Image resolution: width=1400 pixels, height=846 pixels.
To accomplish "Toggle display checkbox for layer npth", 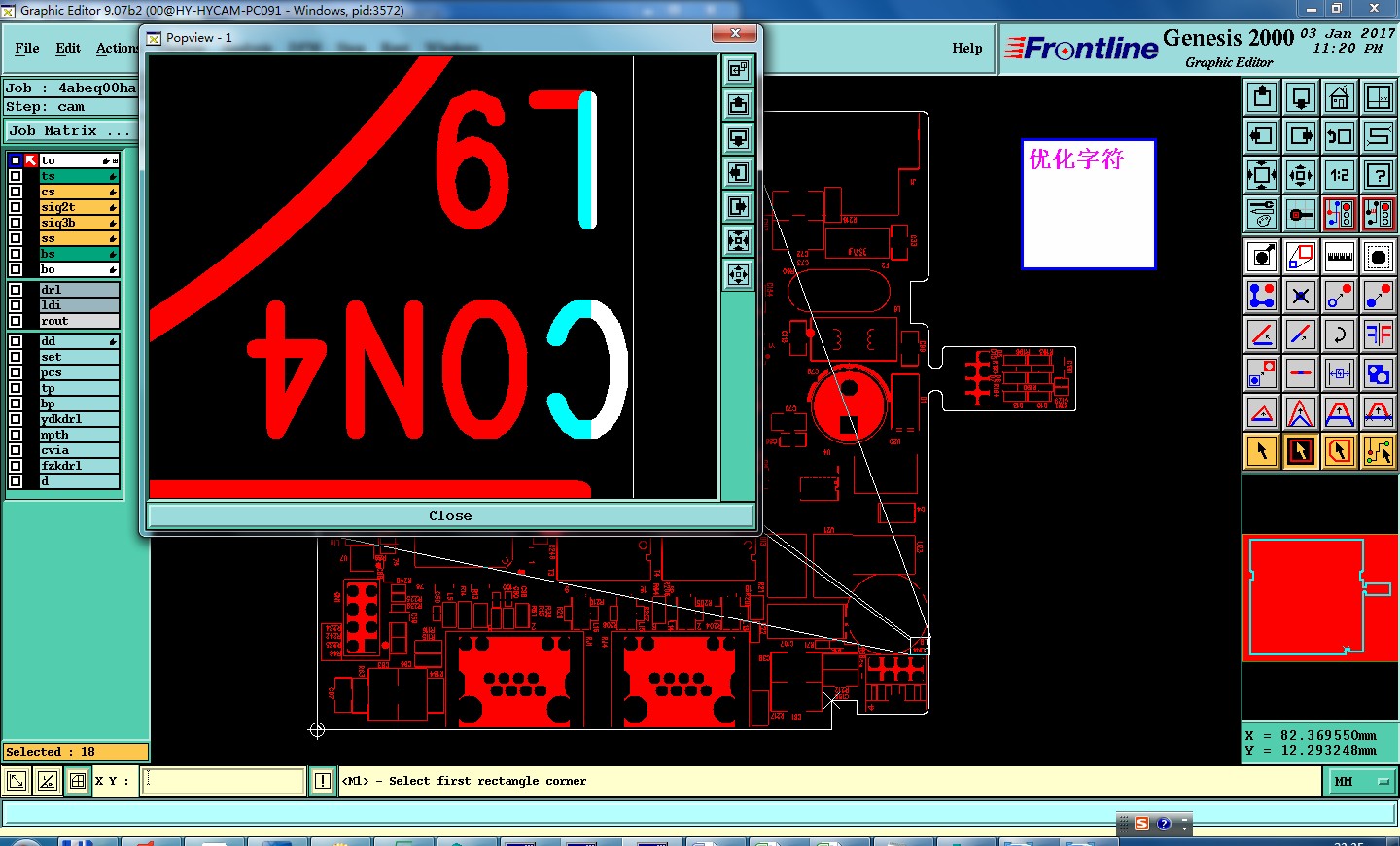I will point(16,435).
